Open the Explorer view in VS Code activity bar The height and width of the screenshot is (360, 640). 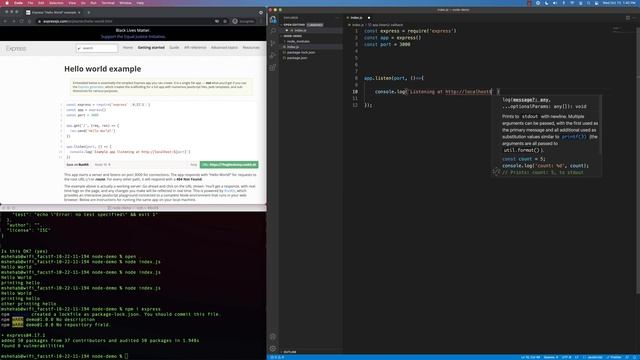273,19
